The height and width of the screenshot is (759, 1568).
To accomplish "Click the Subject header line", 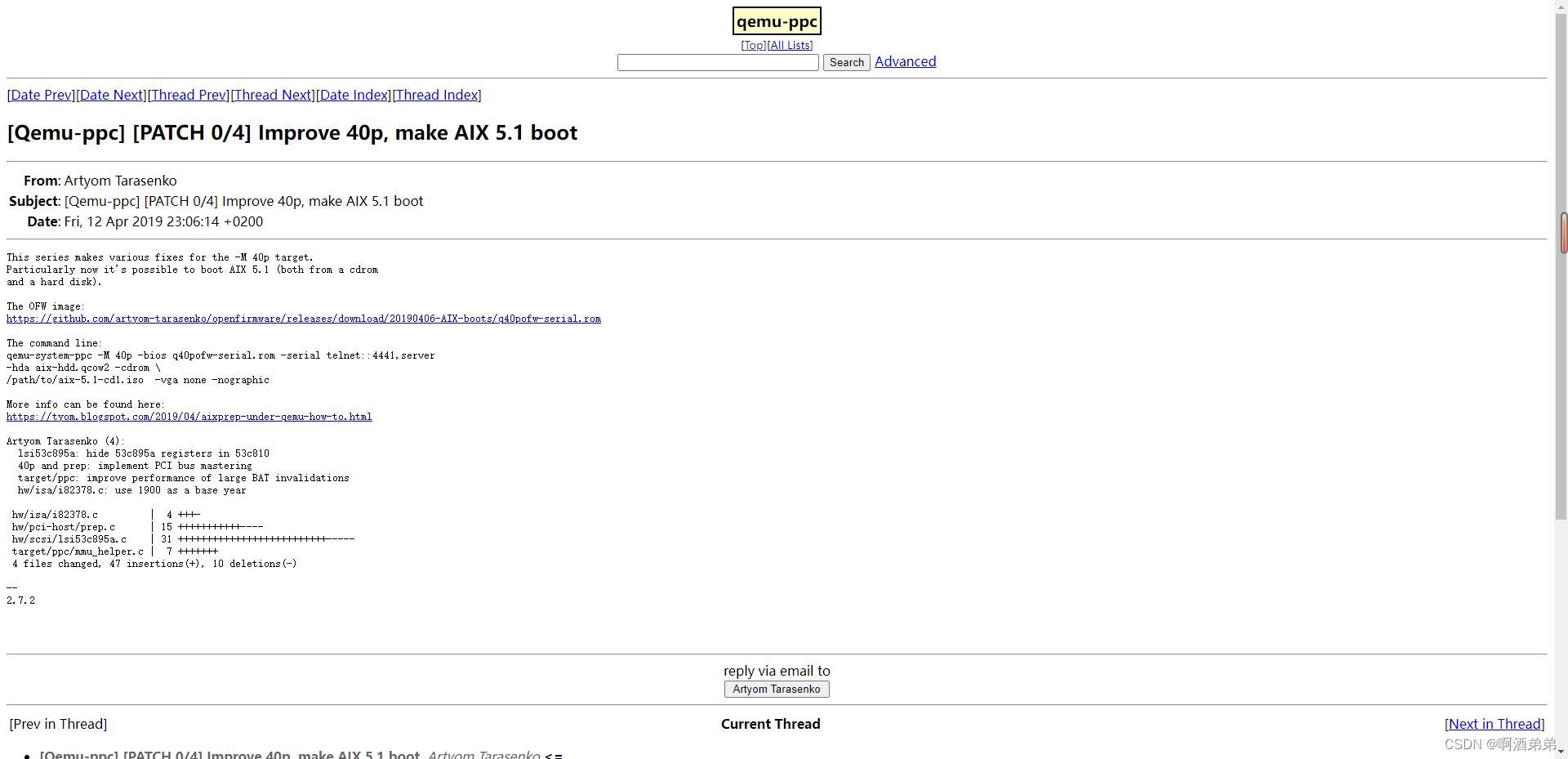I will 216,202.
